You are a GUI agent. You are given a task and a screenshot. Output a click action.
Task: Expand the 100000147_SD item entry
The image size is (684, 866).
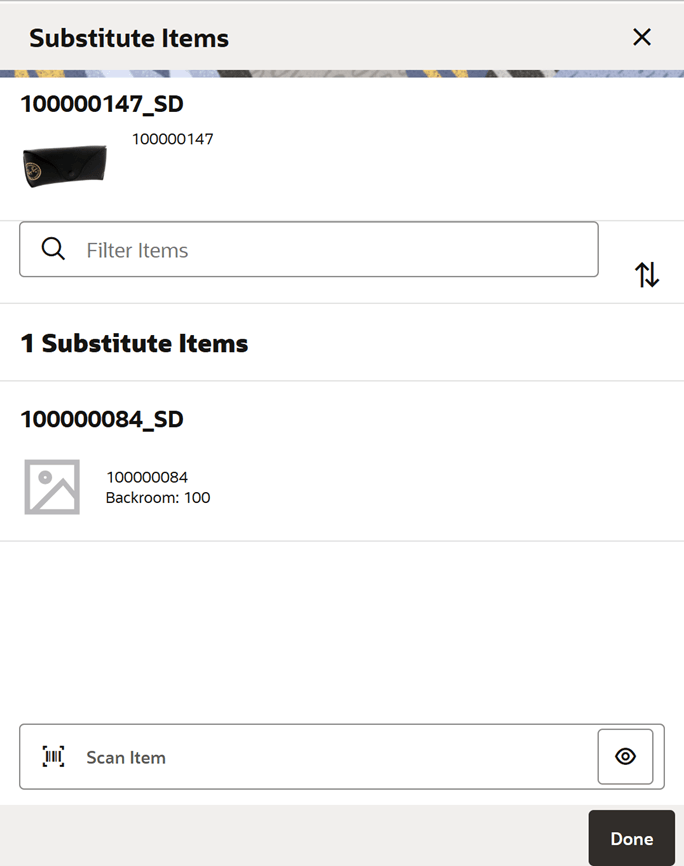(x=102, y=104)
